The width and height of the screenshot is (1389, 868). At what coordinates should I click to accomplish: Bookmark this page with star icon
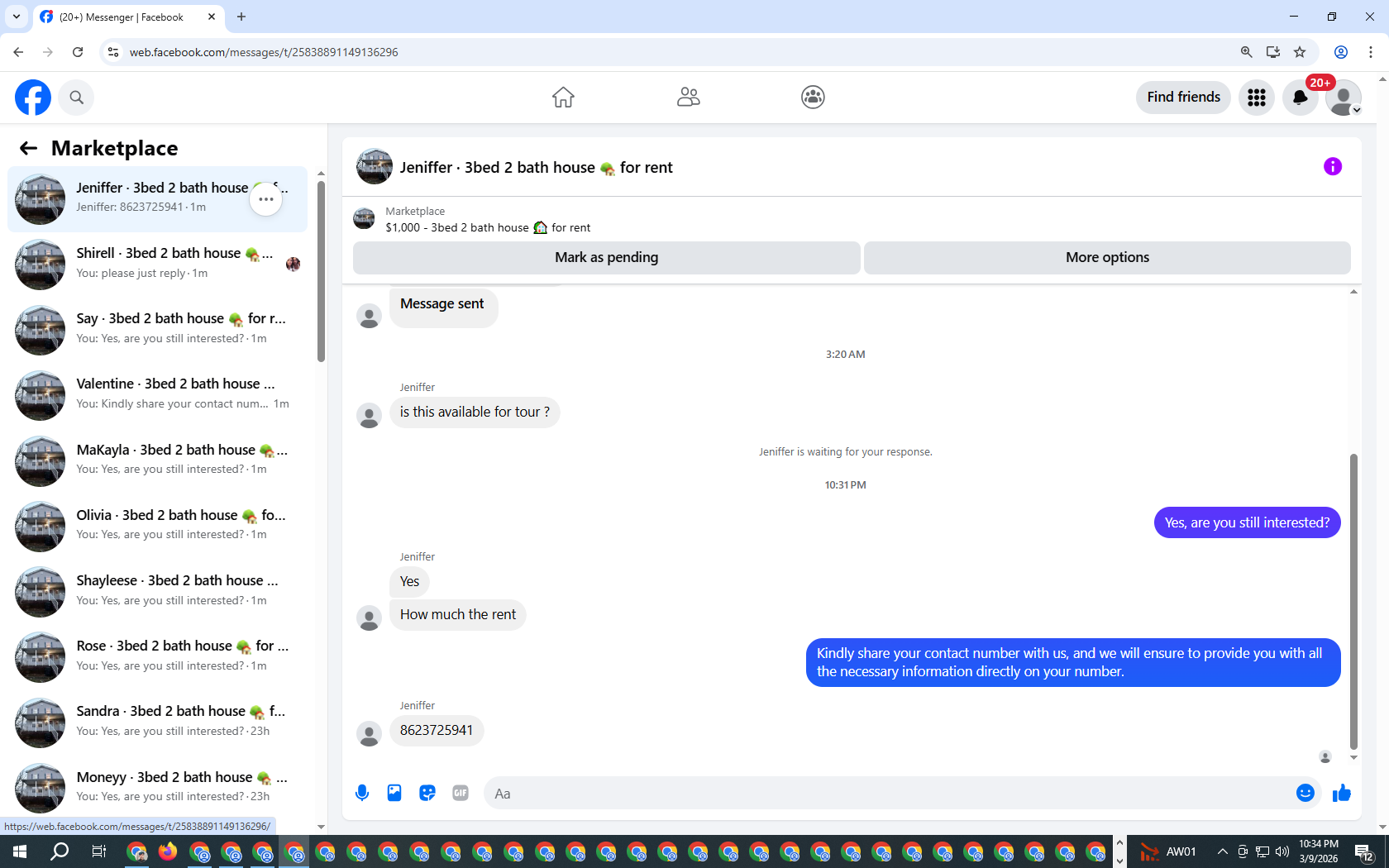[1300, 52]
